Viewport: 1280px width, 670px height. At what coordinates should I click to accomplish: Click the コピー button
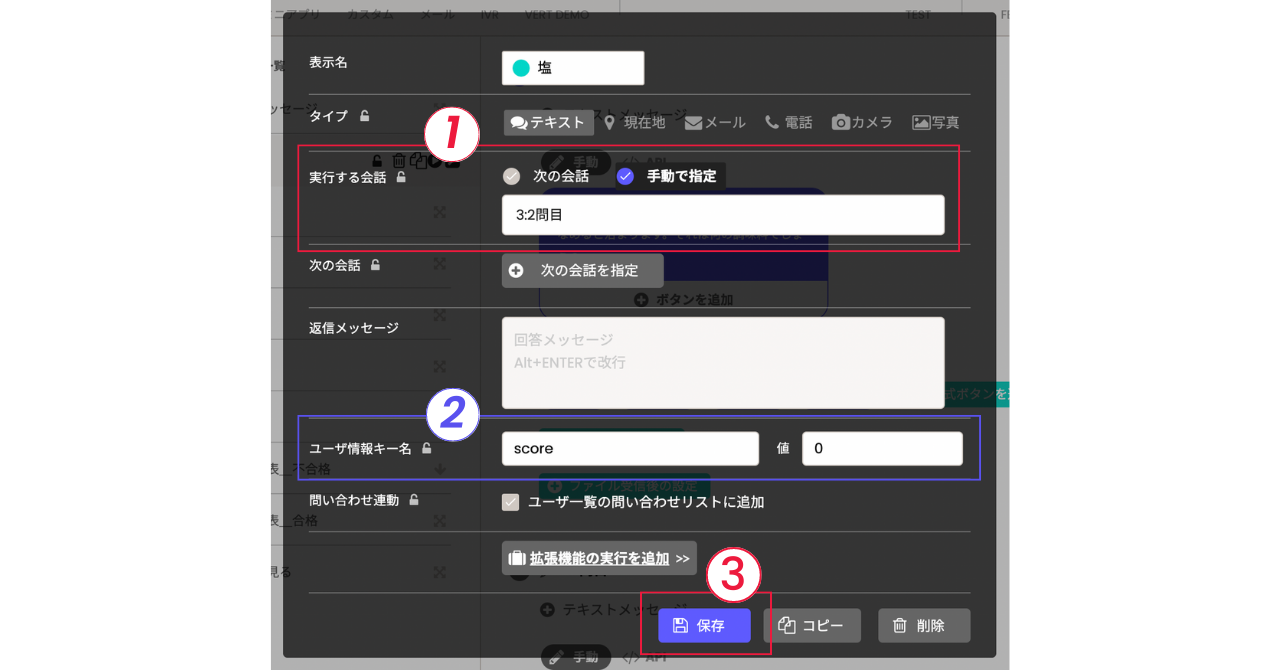pos(812,626)
